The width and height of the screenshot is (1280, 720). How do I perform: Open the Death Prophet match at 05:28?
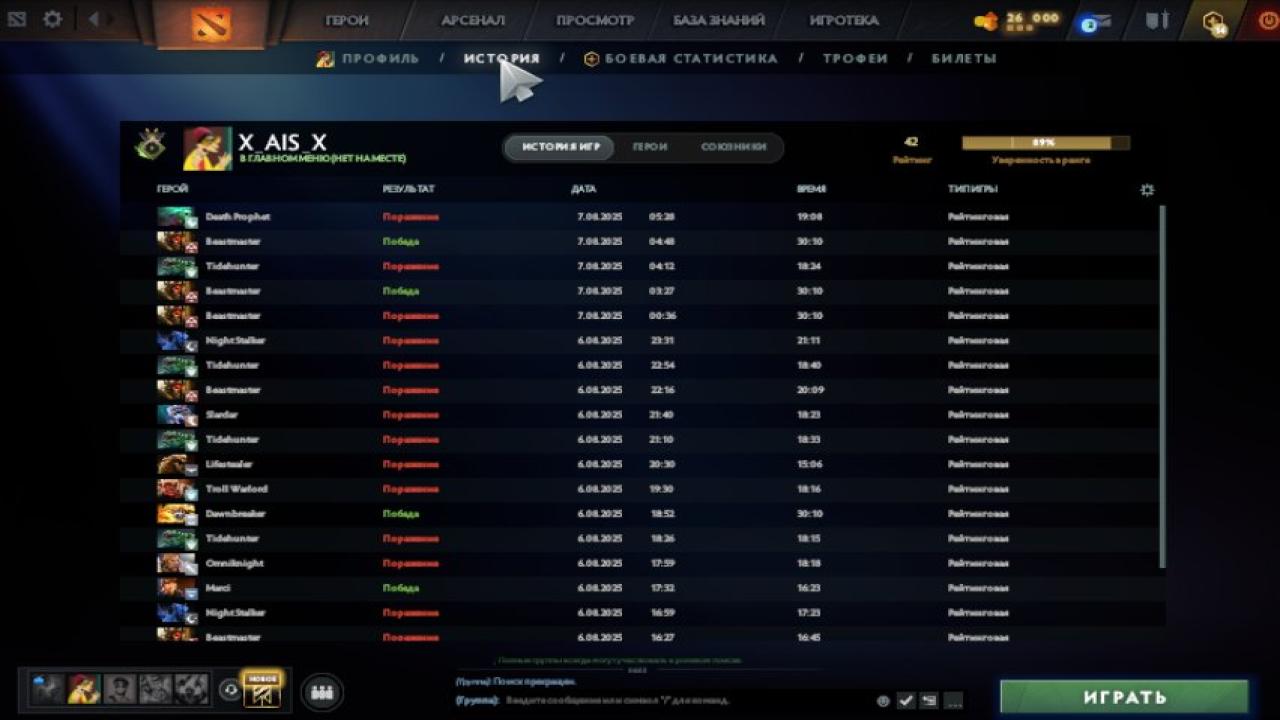pyautogui.click(x=638, y=217)
